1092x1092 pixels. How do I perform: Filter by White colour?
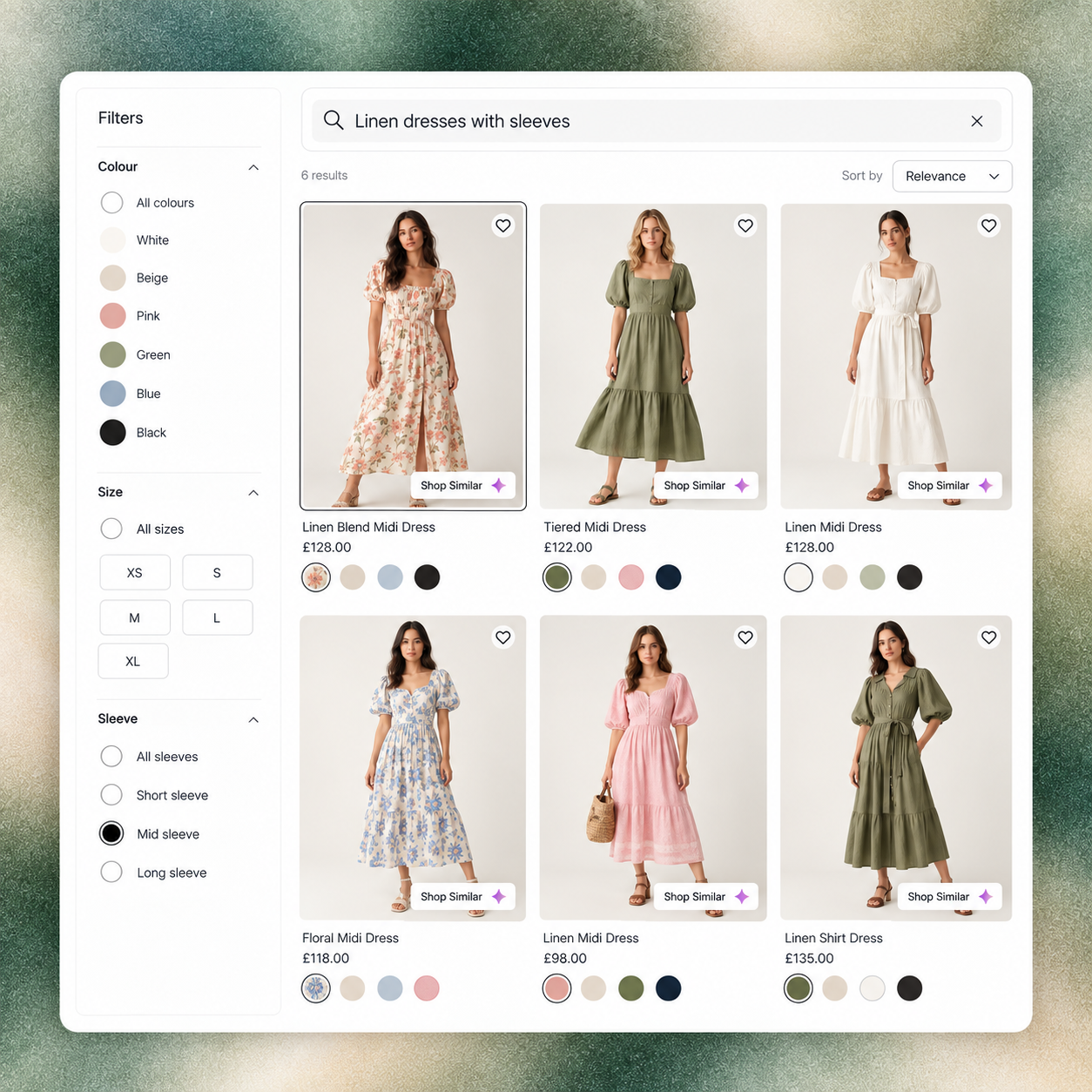[112, 239]
